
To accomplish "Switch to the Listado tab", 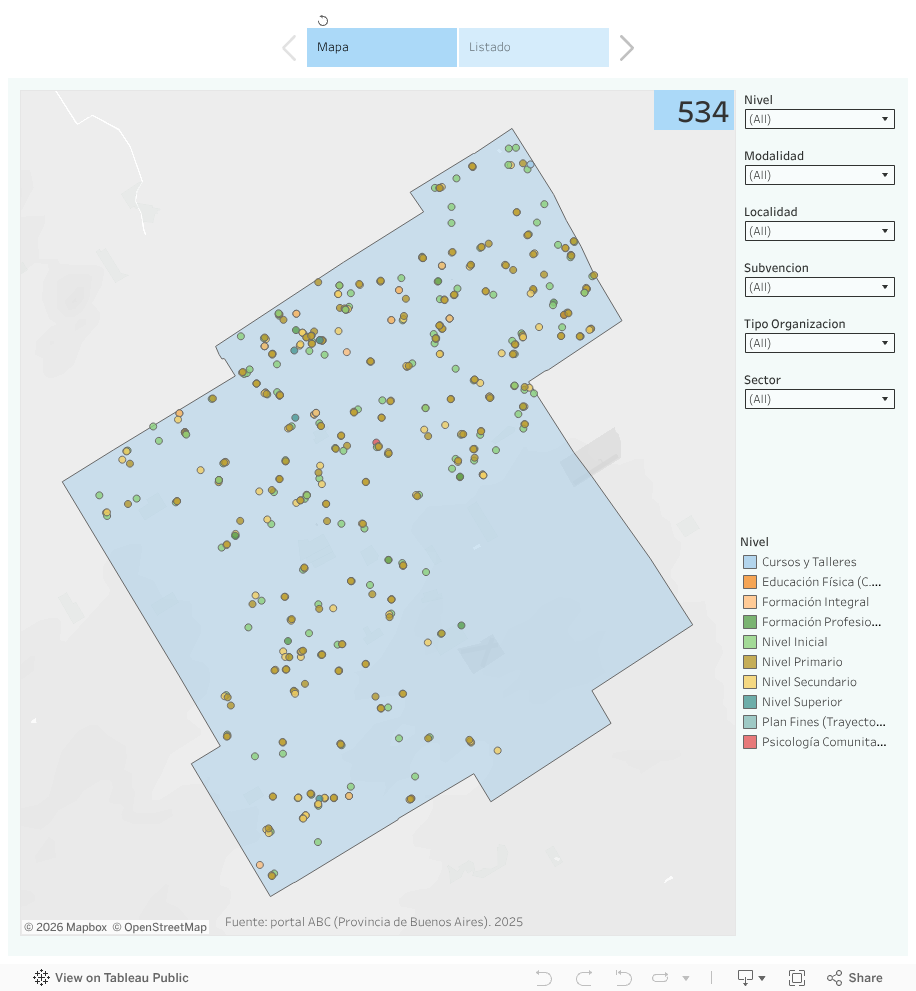I will (534, 47).
